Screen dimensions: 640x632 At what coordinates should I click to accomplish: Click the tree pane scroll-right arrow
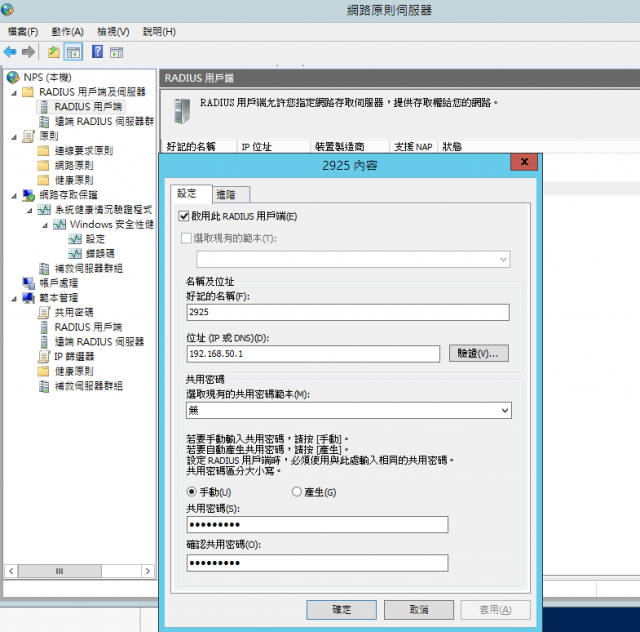point(148,571)
